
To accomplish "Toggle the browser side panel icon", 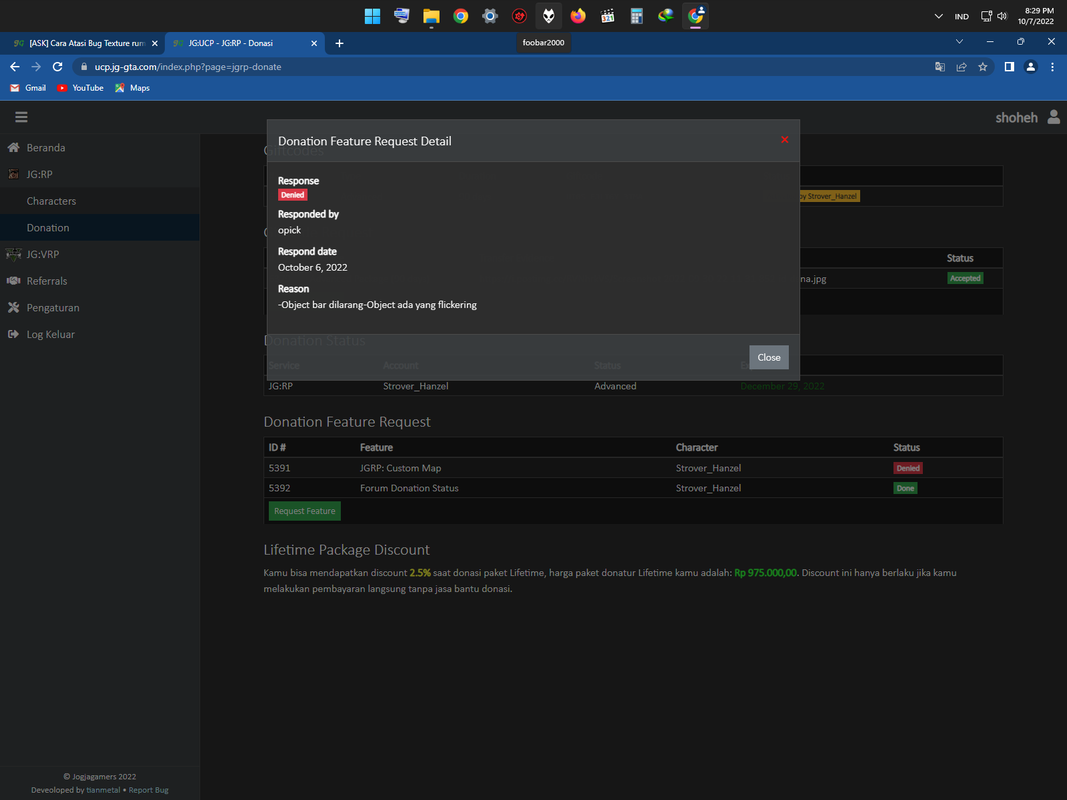I will point(1009,67).
